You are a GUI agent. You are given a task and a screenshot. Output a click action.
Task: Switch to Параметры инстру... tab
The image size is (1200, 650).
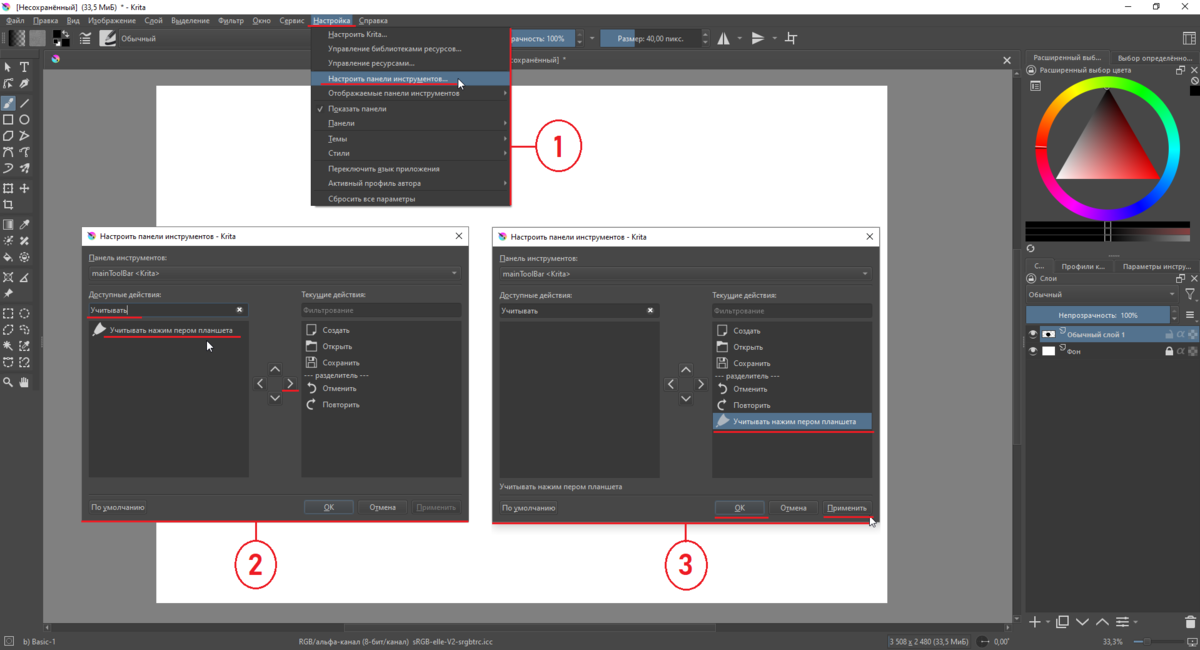pos(1156,266)
